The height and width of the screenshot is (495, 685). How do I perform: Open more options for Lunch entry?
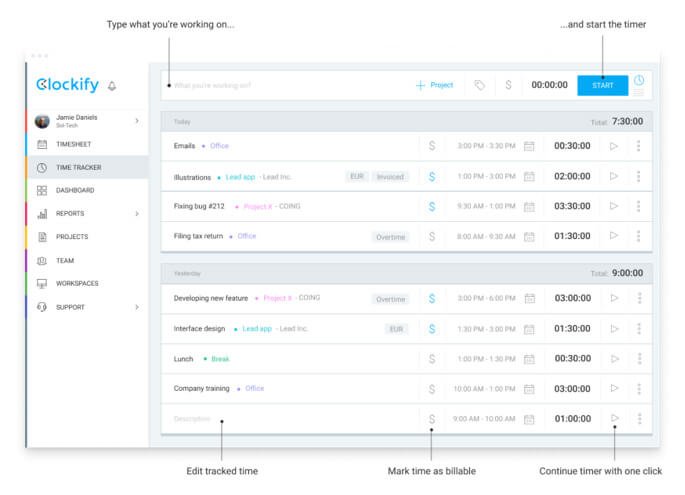point(639,359)
